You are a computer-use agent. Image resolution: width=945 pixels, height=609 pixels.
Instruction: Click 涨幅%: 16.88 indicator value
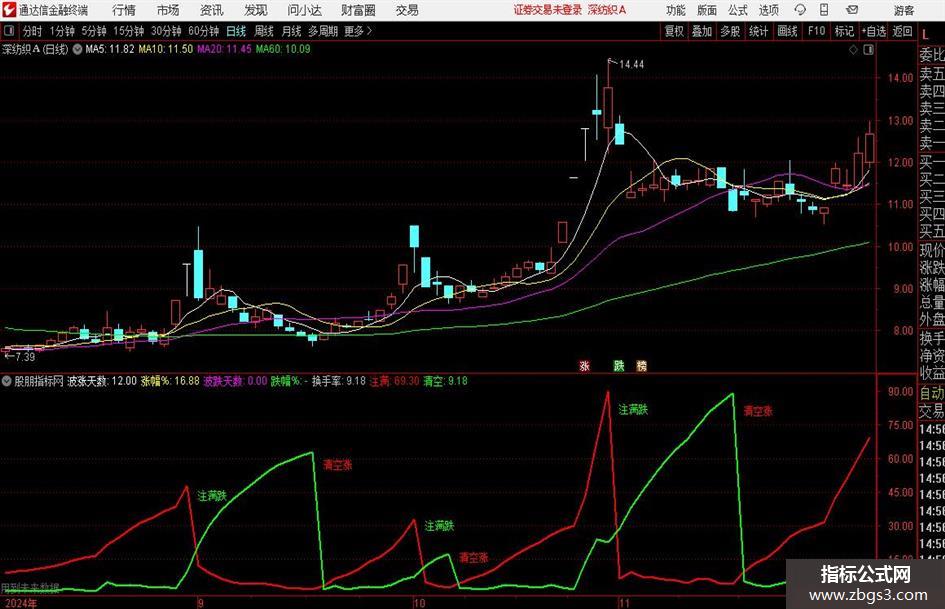coord(170,381)
